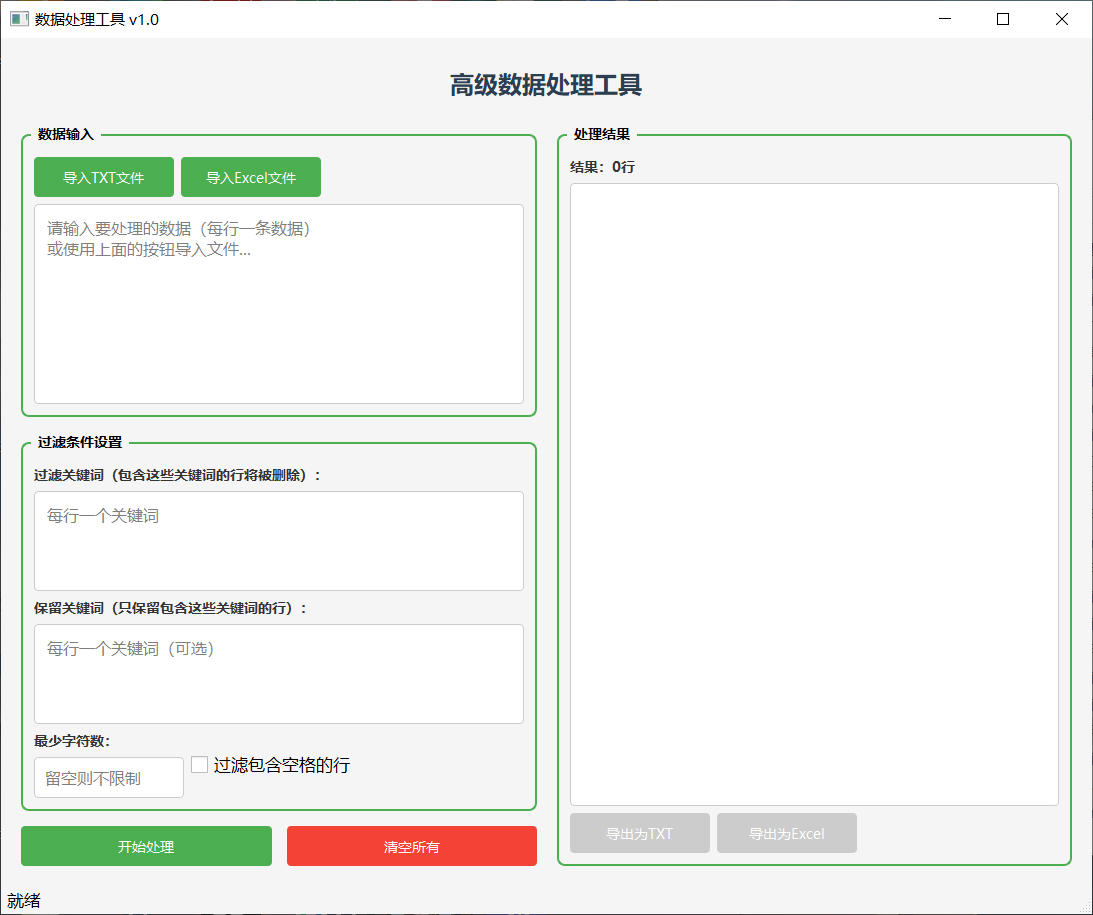Focus the main data input text area
This screenshot has height=915, width=1093.
(x=279, y=304)
